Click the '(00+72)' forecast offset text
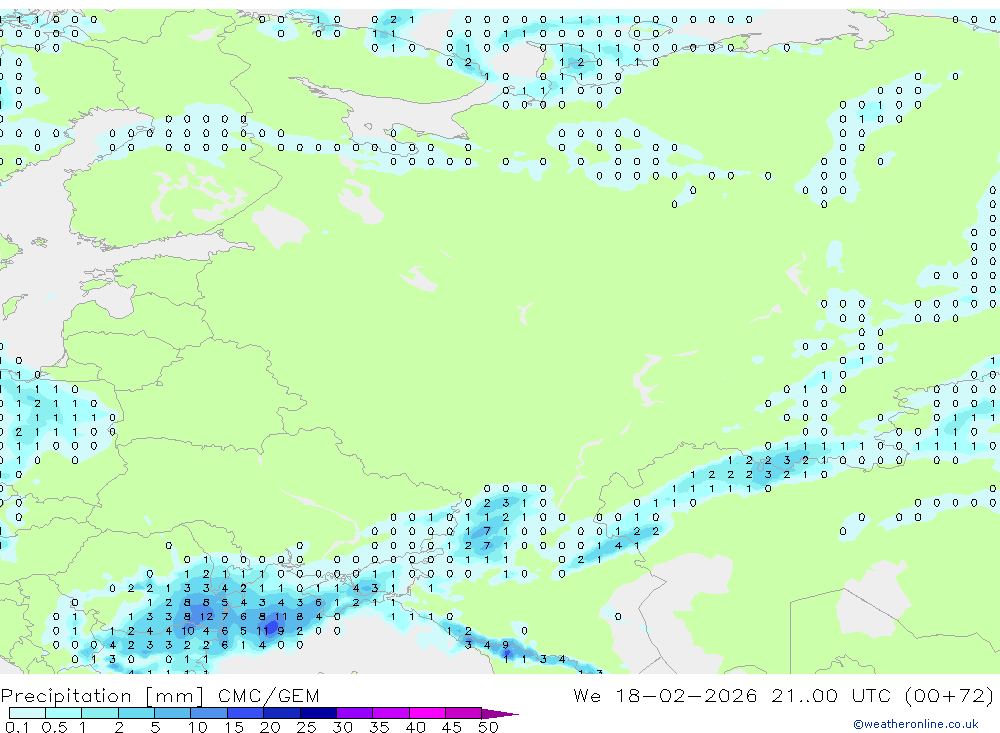The width and height of the screenshot is (1000, 733). [950, 696]
